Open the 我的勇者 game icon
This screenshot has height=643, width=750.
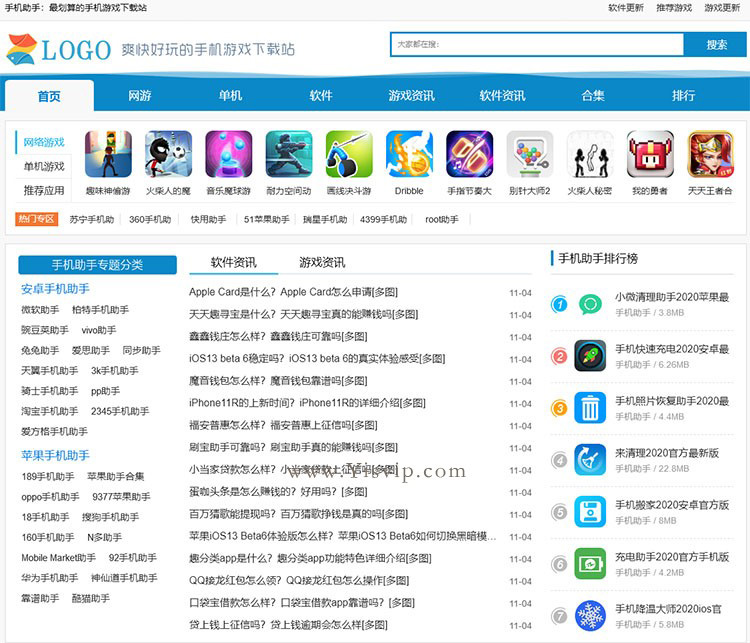coord(650,155)
